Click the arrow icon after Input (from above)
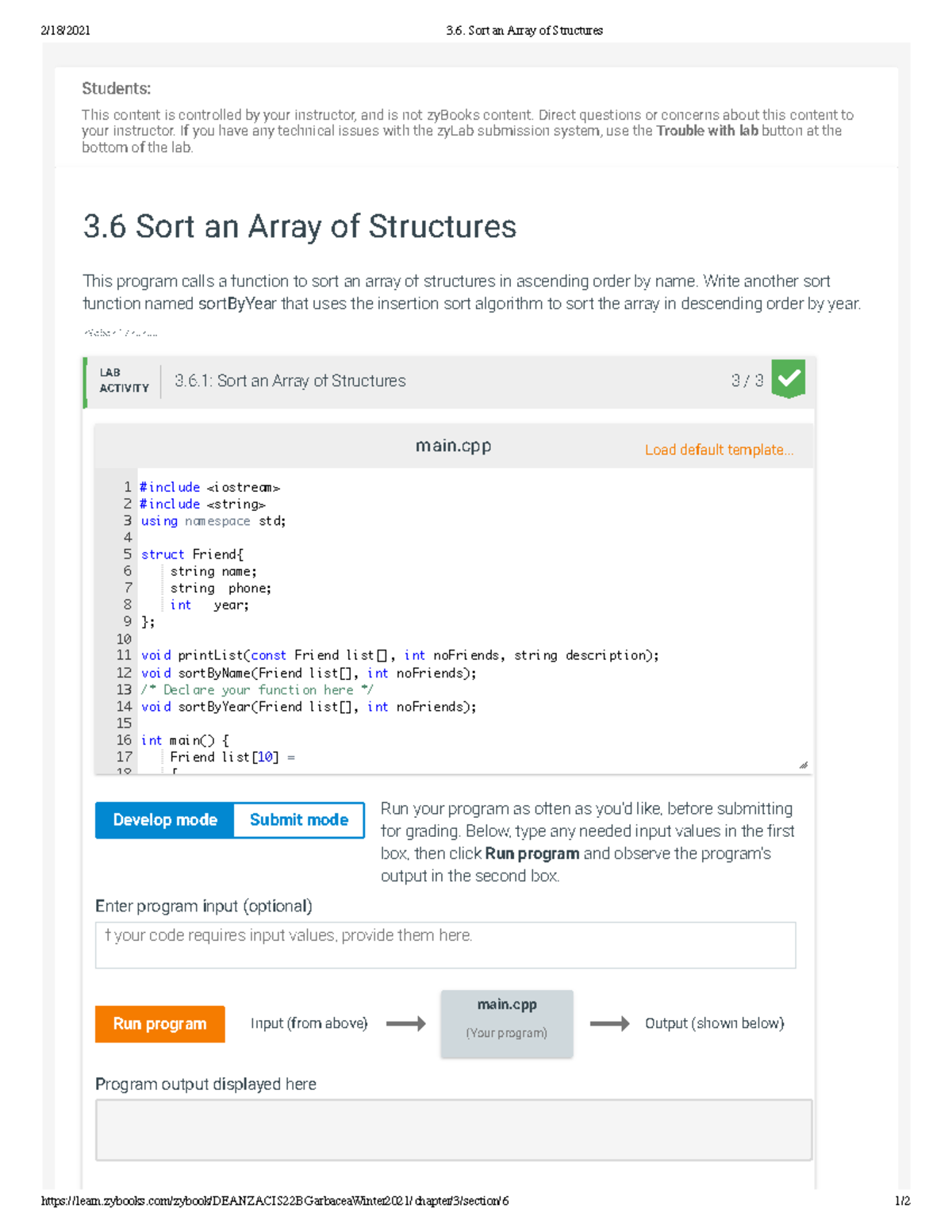This screenshot has height=1232, width=952. point(405,1024)
